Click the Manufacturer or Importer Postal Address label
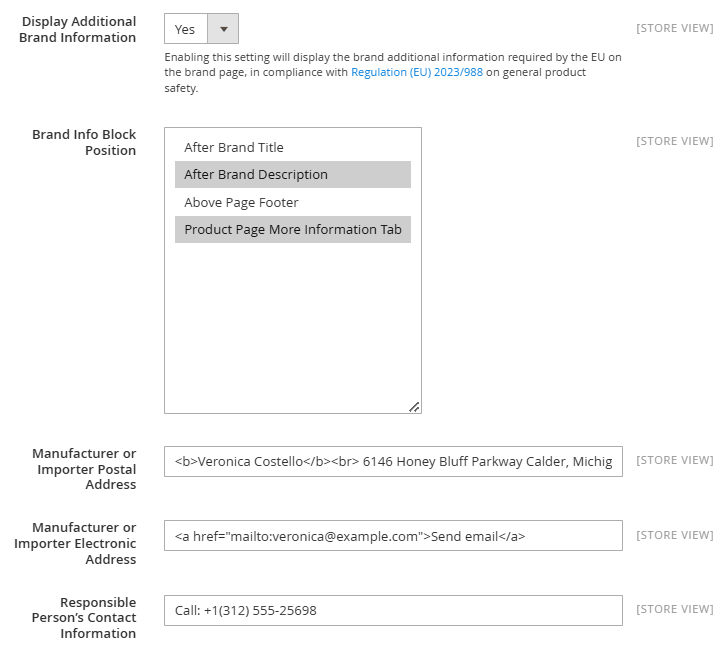Image resolution: width=720 pixels, height=658 pixels. click(x=84, y=469)
